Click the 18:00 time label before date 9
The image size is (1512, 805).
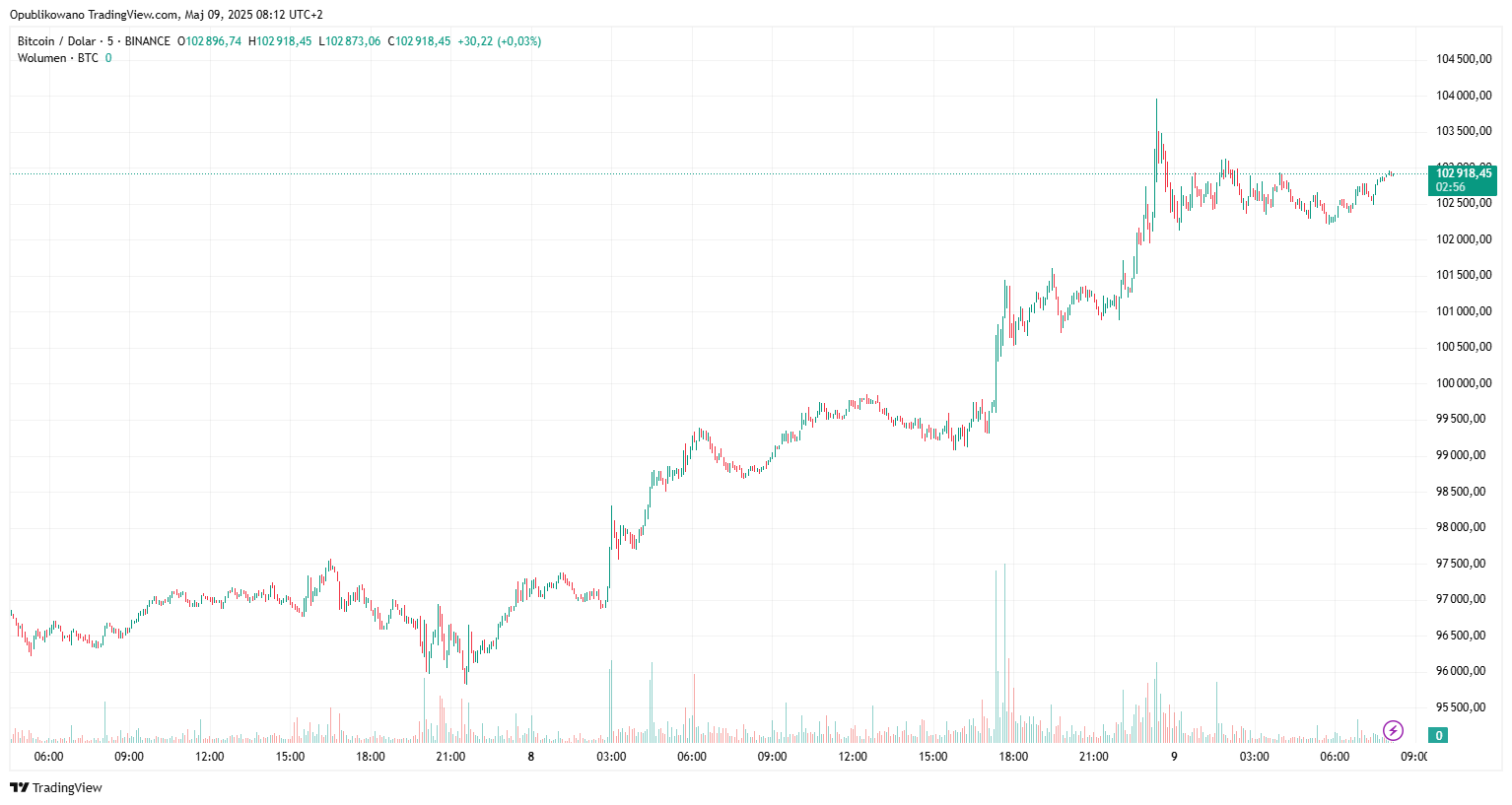coord(1013,757)
